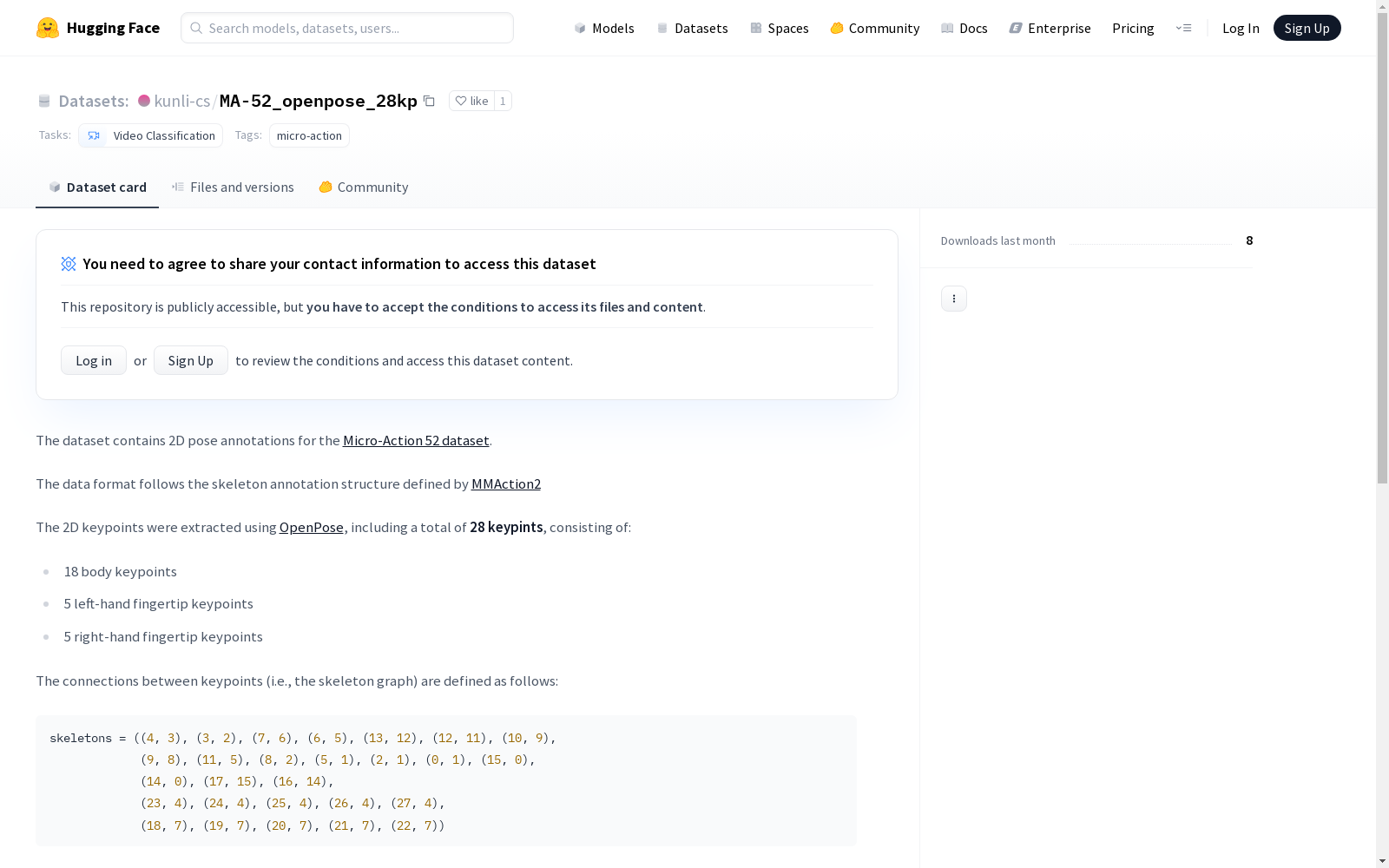Click Sign Up button in access notice
Image resolution: width=1389 pixels, height=868 pixels.
click(191, 360)
